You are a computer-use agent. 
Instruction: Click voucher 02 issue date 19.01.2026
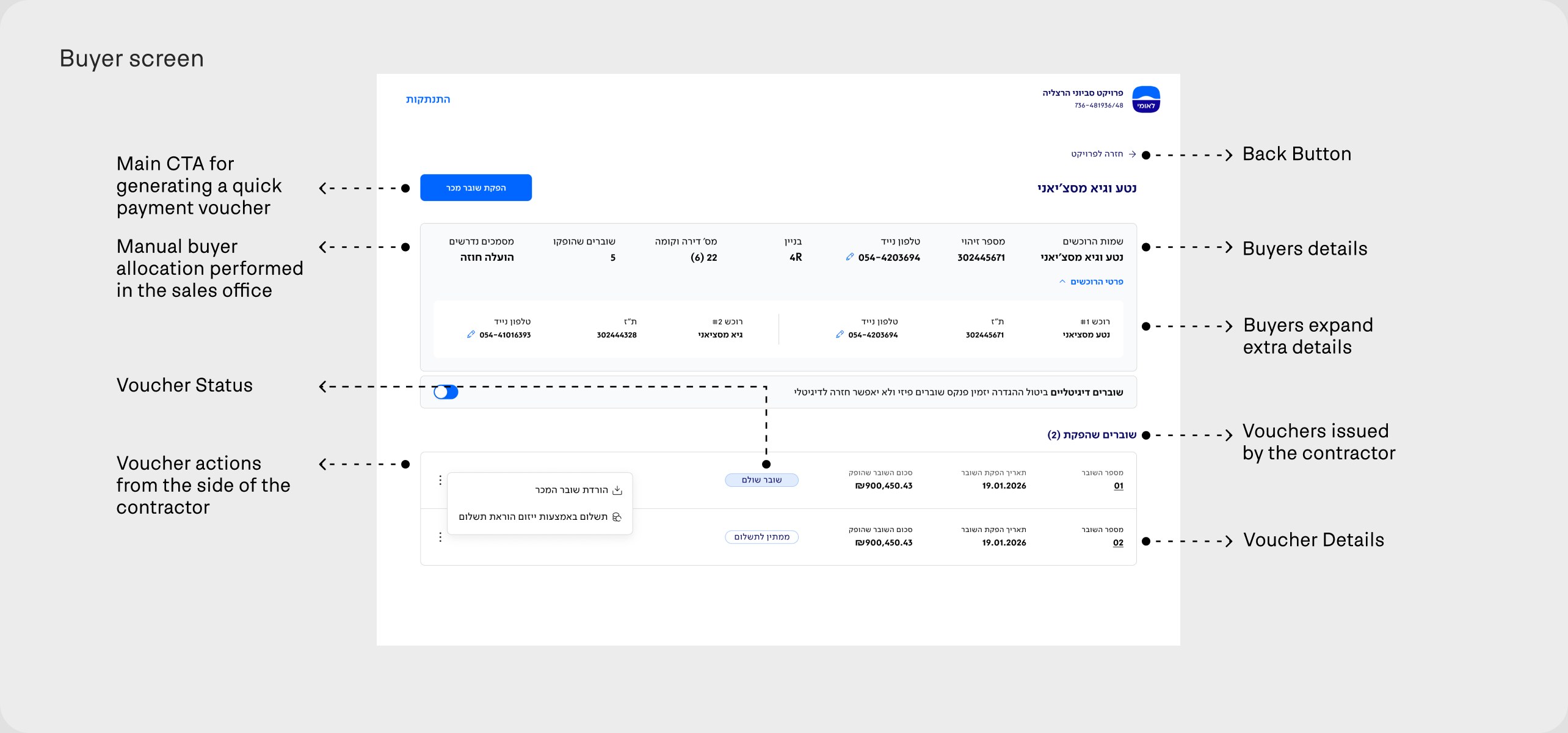click(x=1004, y=543)
